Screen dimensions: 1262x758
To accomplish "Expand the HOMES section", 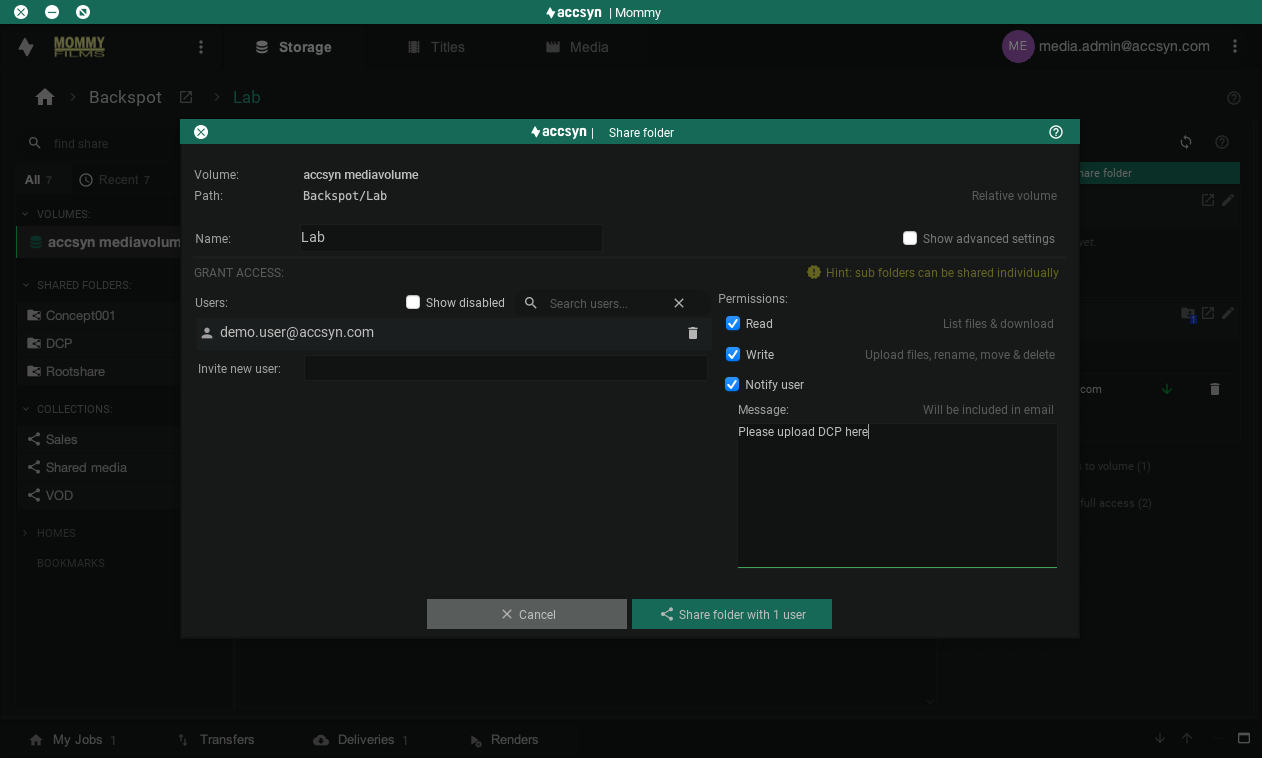I will click(26, 533).
